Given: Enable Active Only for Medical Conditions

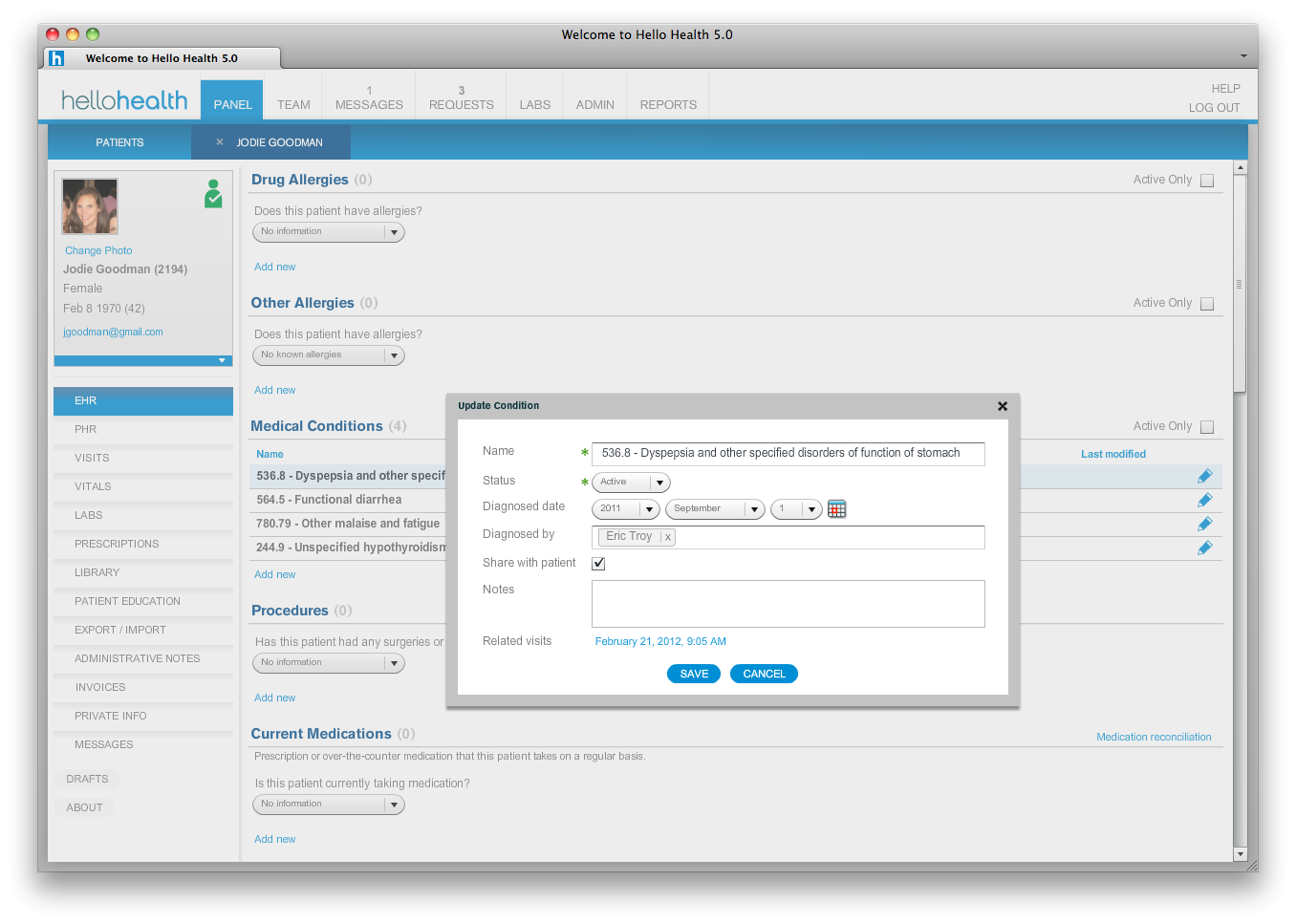Looking at the screenshot, I should pos(1207,426).
